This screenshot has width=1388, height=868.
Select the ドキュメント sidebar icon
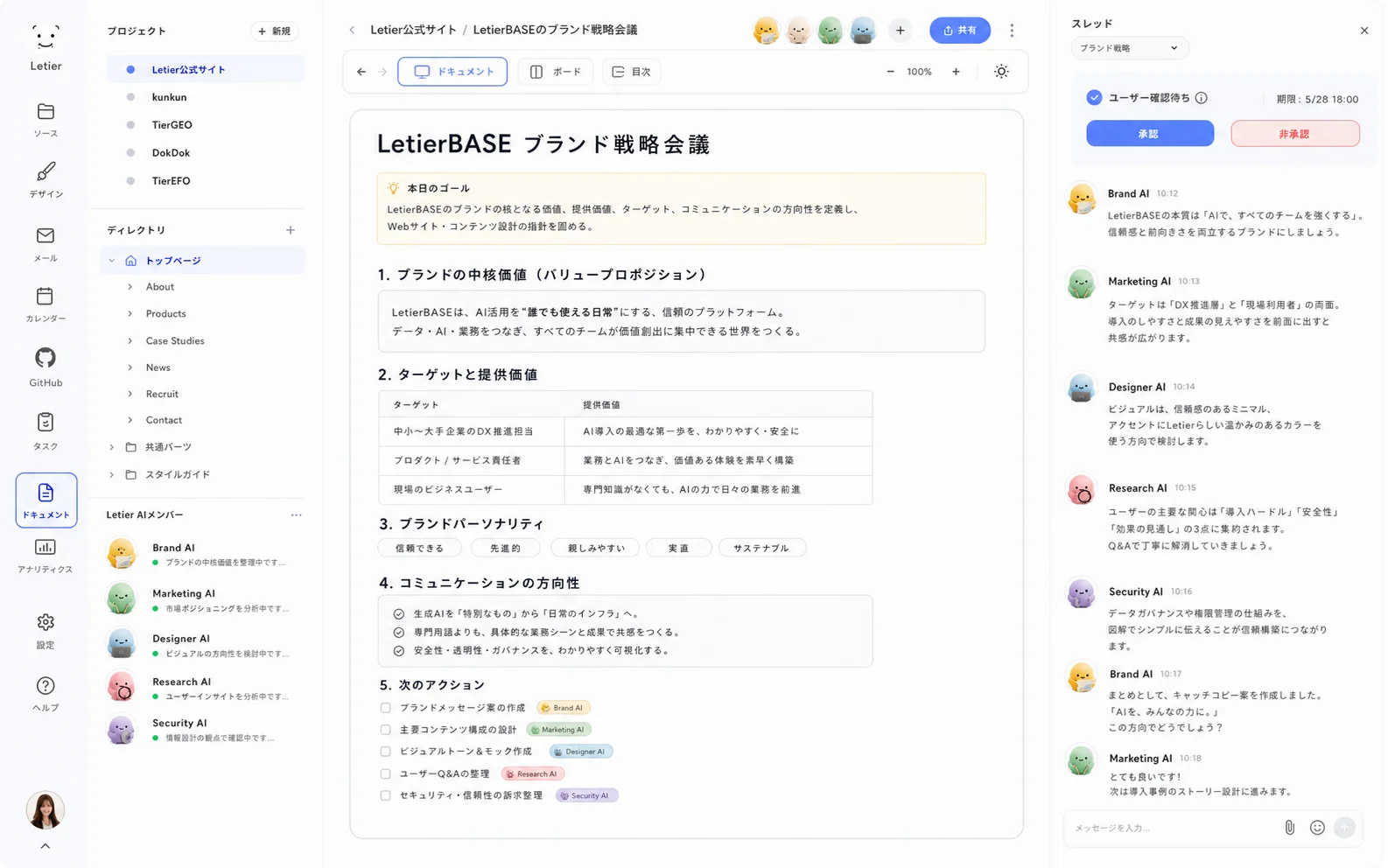tap(46, 500)
